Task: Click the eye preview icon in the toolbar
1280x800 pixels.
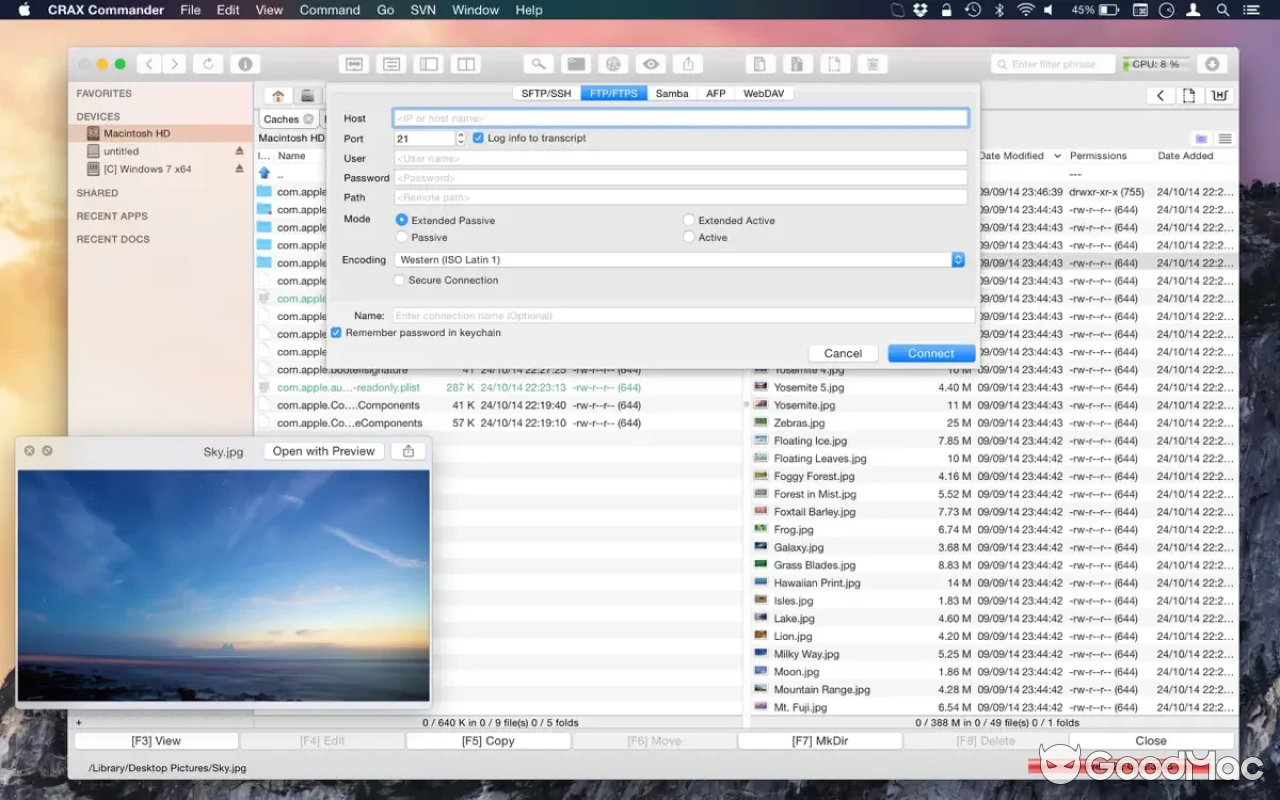Action: (x=650, y=63)
